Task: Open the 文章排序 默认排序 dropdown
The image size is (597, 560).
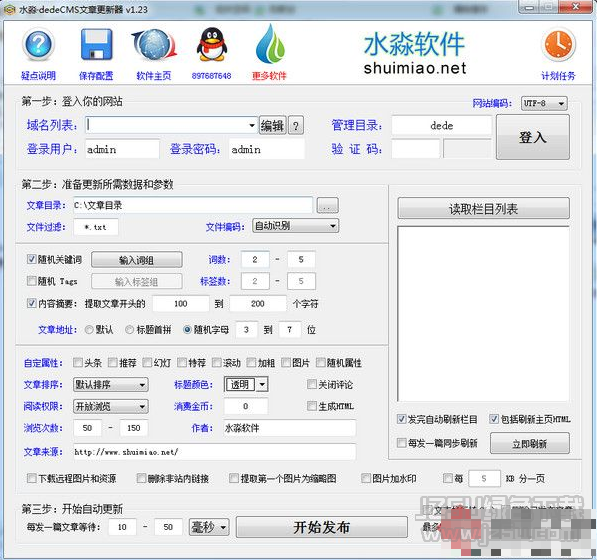Action: (x=111, y=385)
